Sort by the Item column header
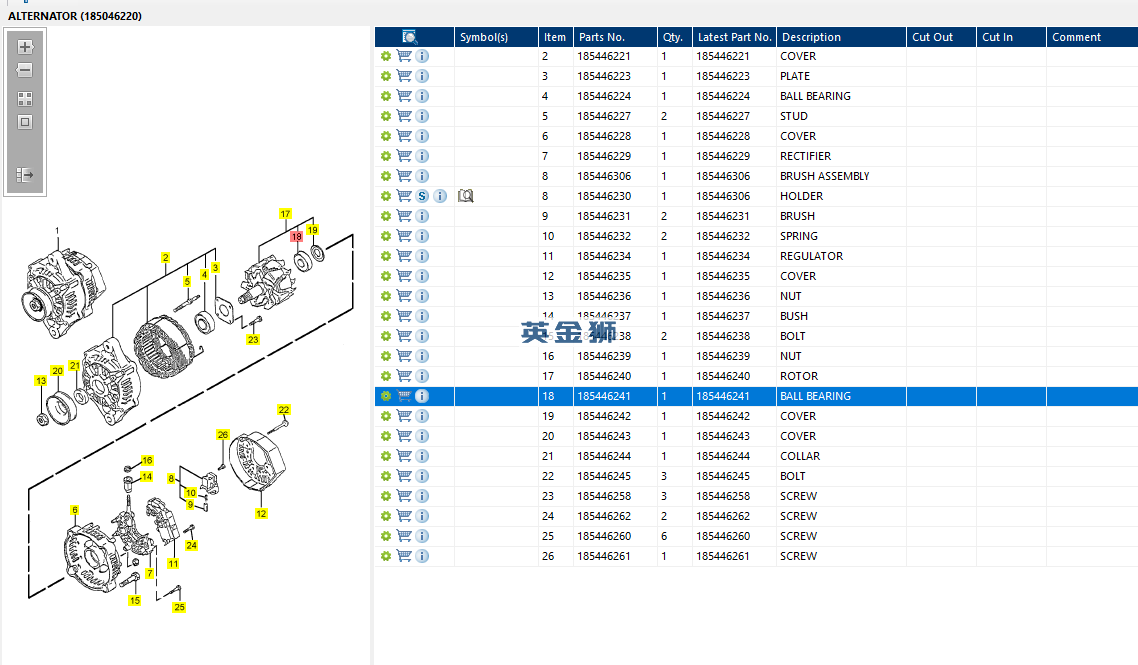The height and width of the screenshot is (665, 1138). (x=555, y=37)
